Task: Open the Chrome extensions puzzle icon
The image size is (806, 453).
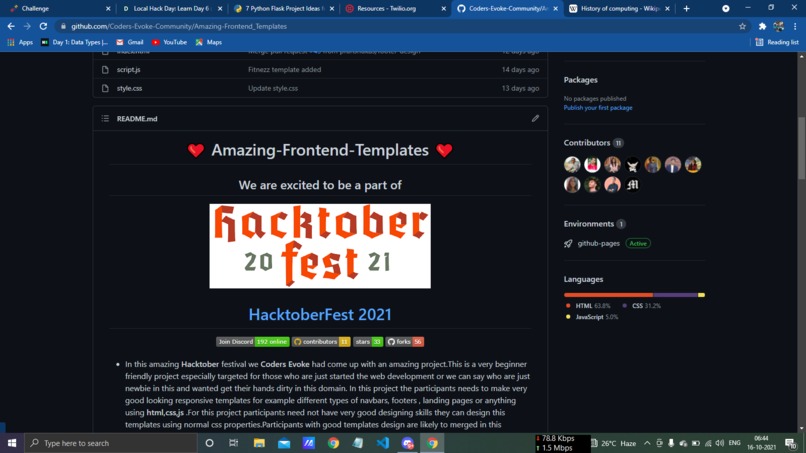Action: point(762,26)
